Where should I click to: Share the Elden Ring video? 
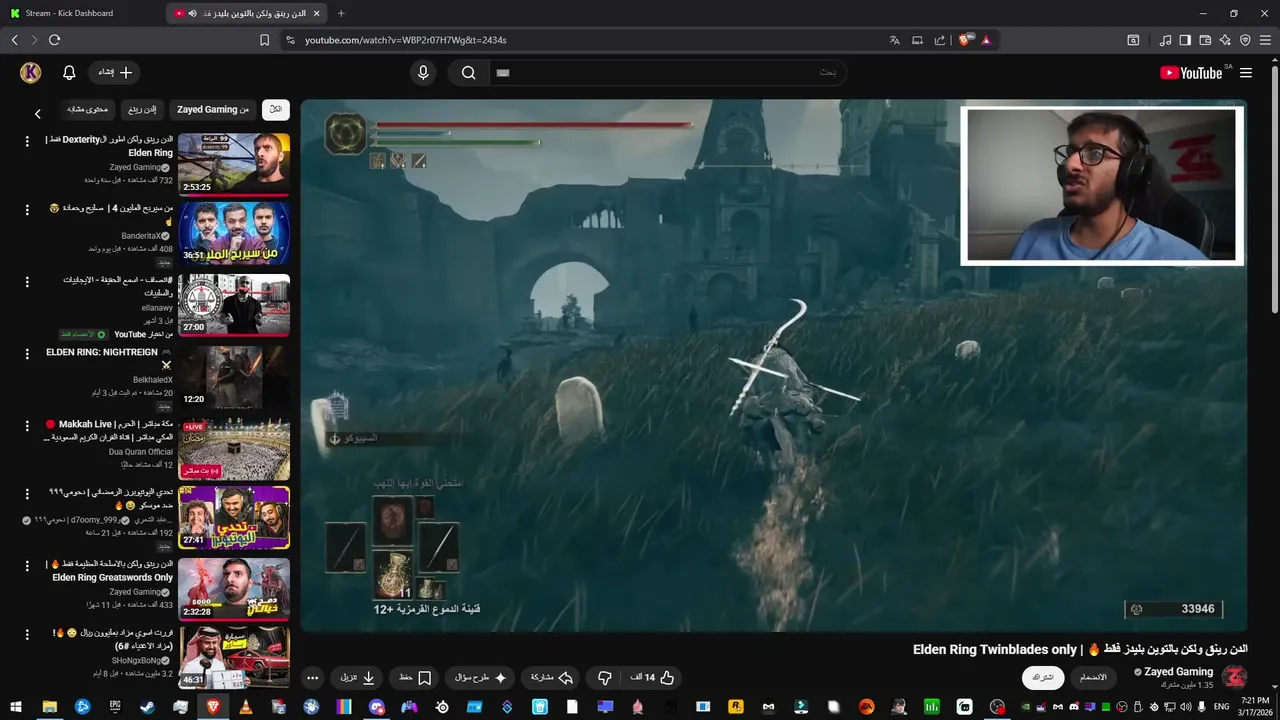551,677
